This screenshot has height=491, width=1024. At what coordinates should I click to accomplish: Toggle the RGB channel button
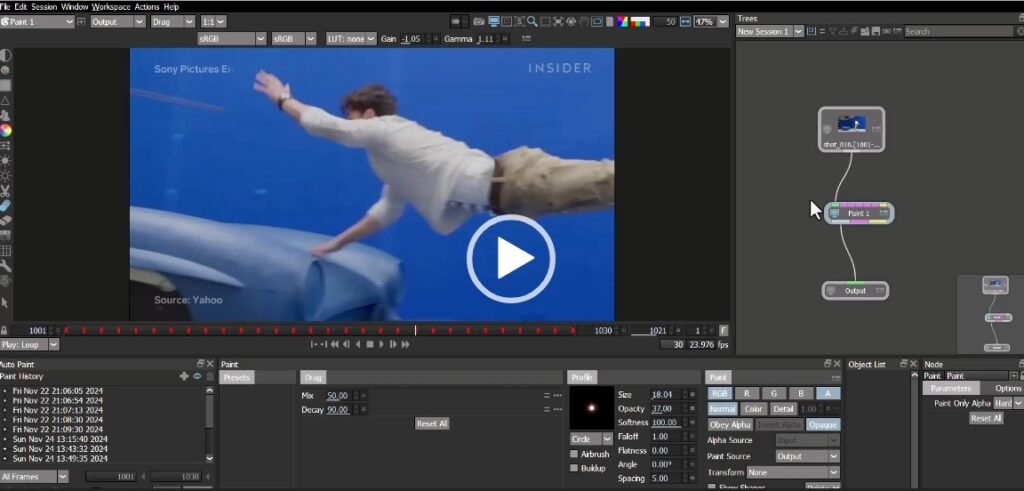click(x=720, y=394)
